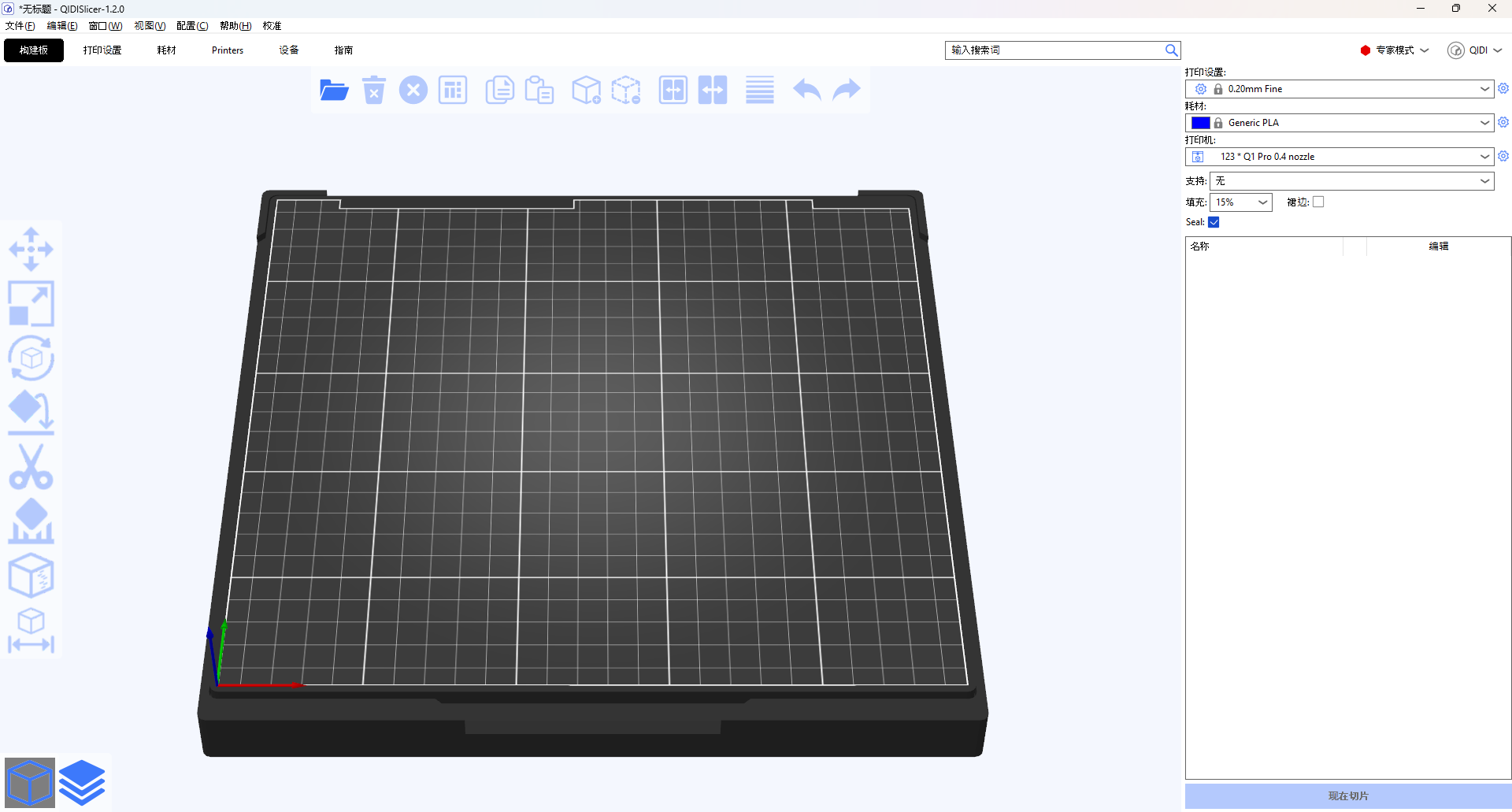
Task: Select the Scale tool in left sidebar
Action: click(x=31, y=304)
